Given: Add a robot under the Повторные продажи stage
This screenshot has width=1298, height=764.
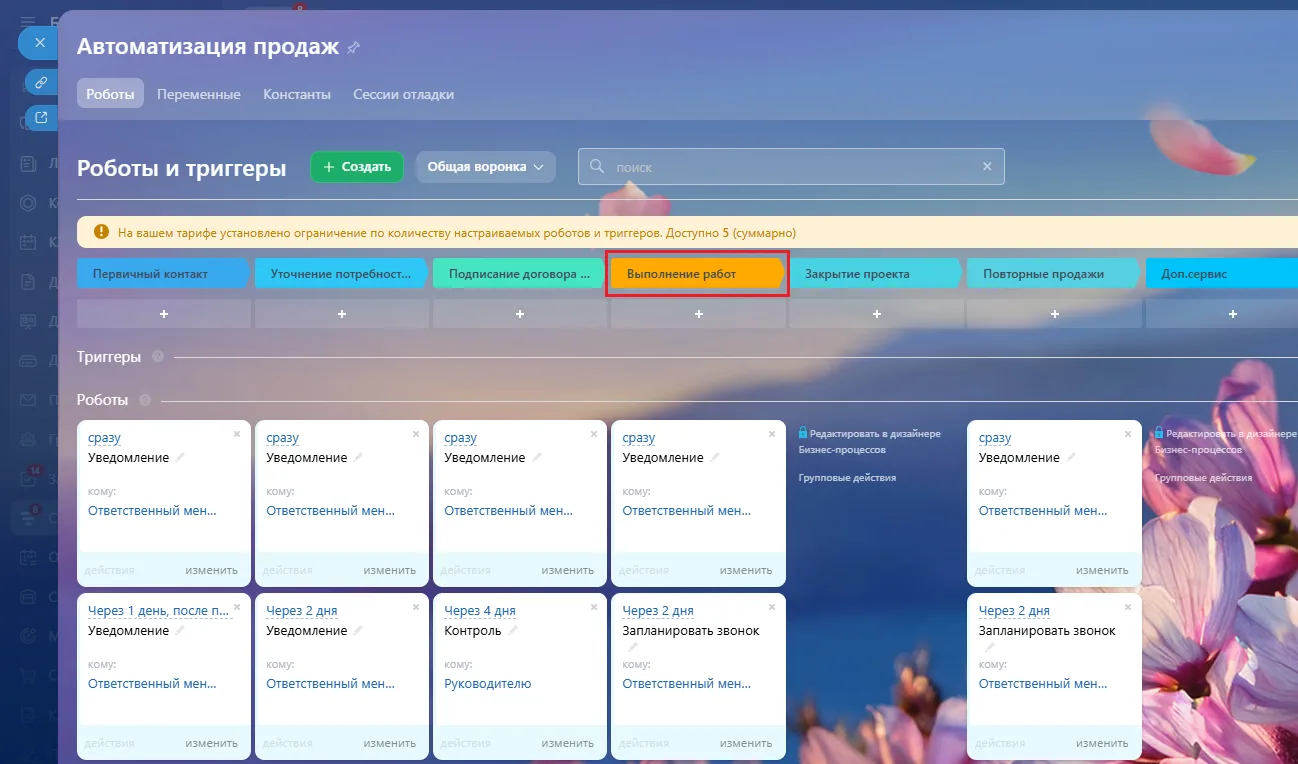Looking at the screenshot, I should (1054, 314).
